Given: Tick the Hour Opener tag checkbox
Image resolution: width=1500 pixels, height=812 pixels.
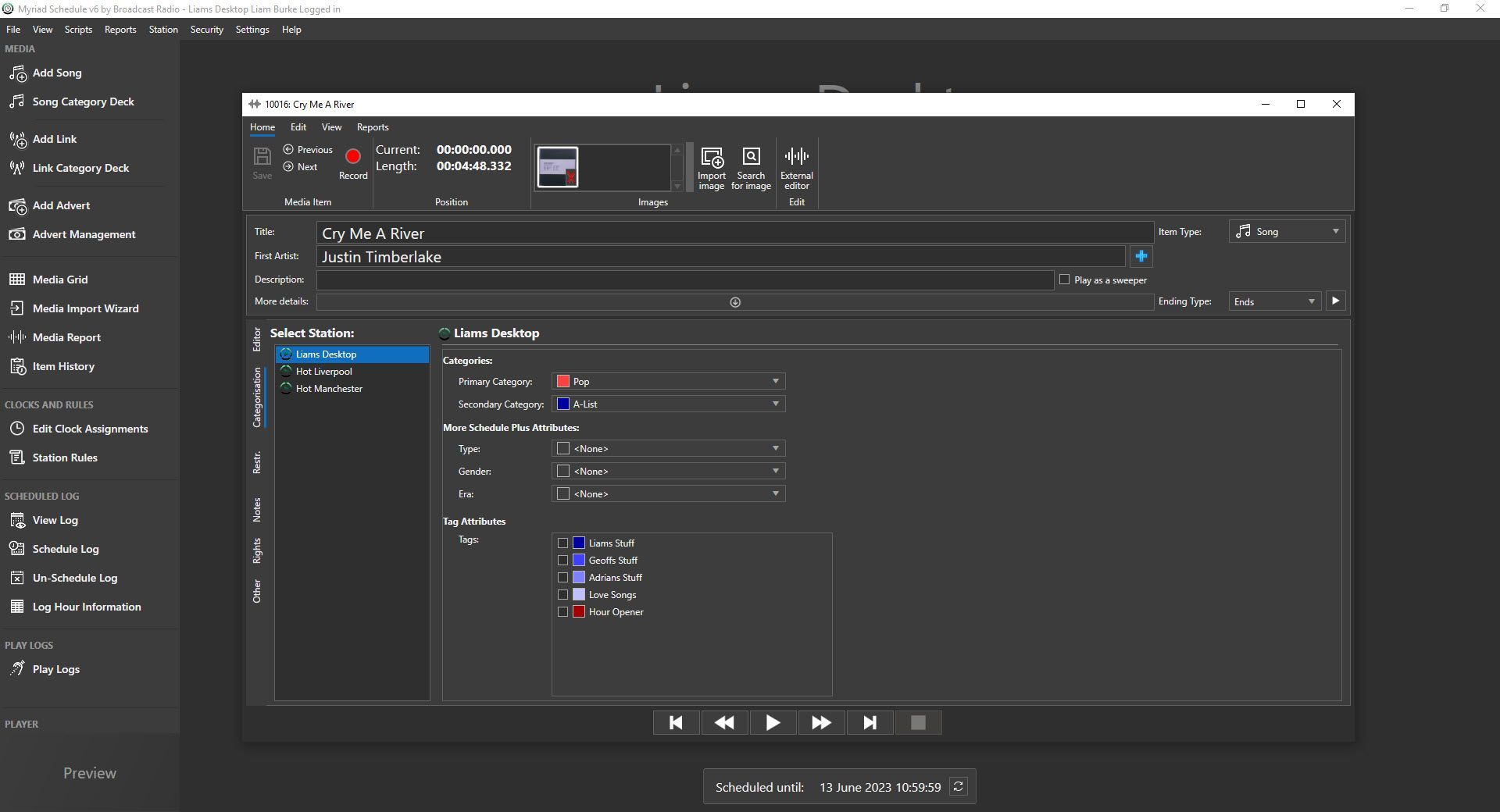Looking at the screenshot, I should pos(562,611).
